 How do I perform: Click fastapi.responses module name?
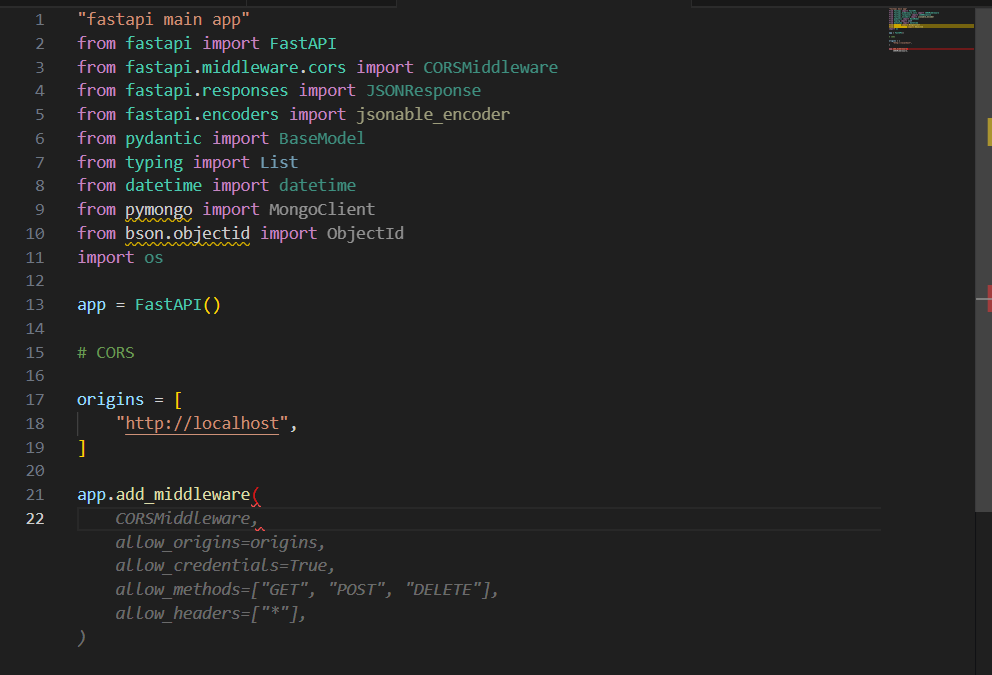click(206, 90)
